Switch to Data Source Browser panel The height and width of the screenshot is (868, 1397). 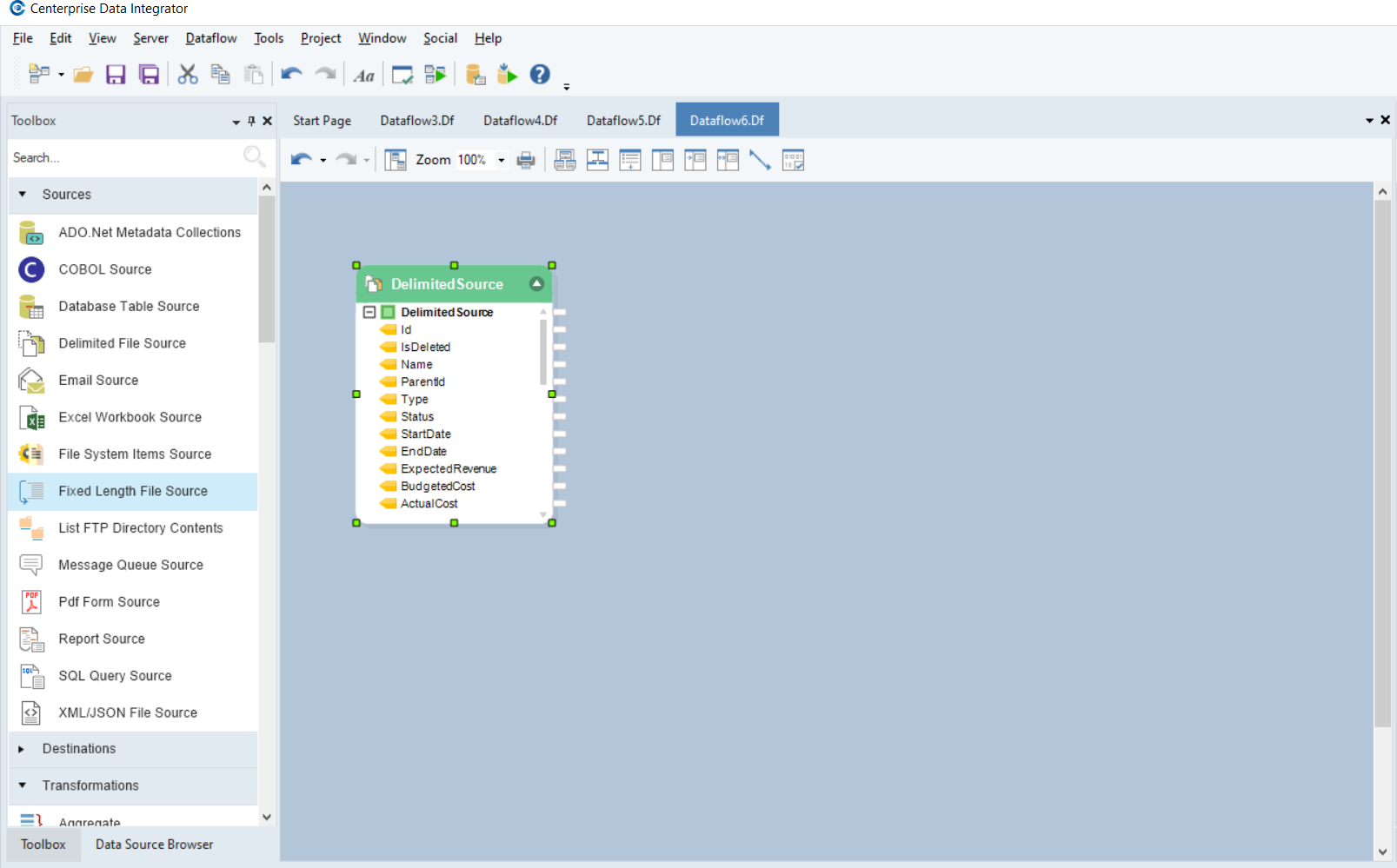[154, 845]
